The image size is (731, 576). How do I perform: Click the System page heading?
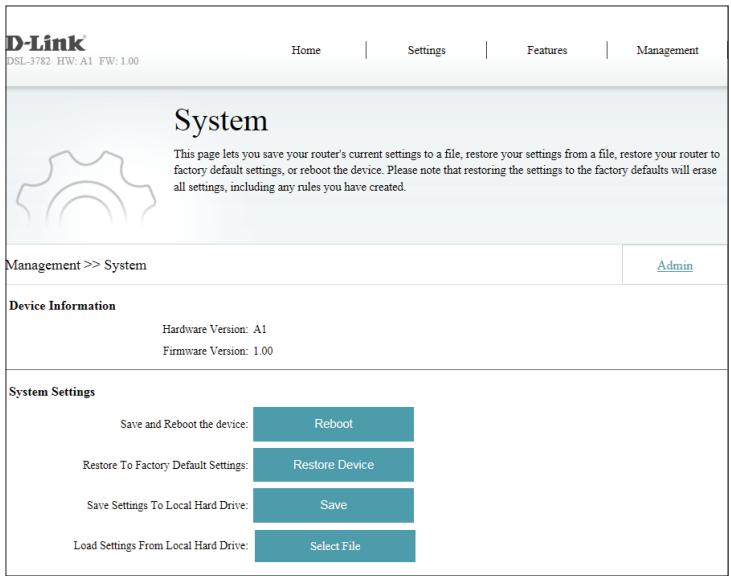coord(221,124)
